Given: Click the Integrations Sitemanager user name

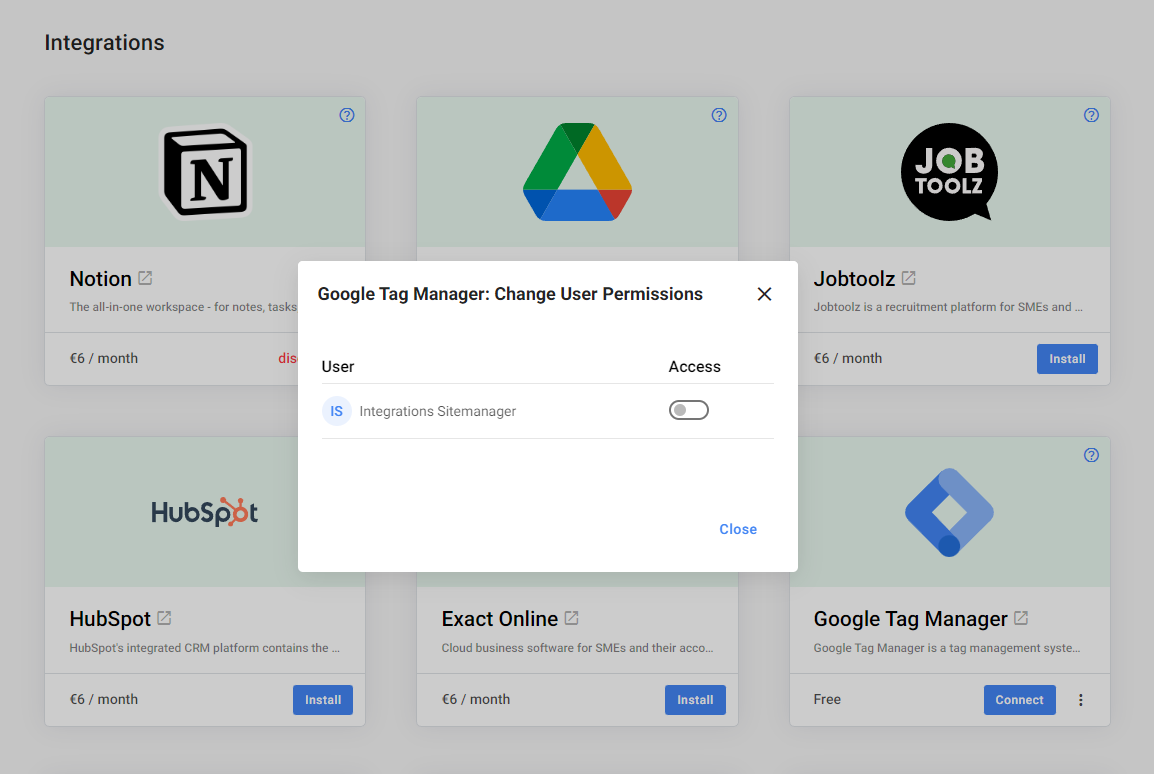Looking at the screenshot, I should tap(438, 411).
